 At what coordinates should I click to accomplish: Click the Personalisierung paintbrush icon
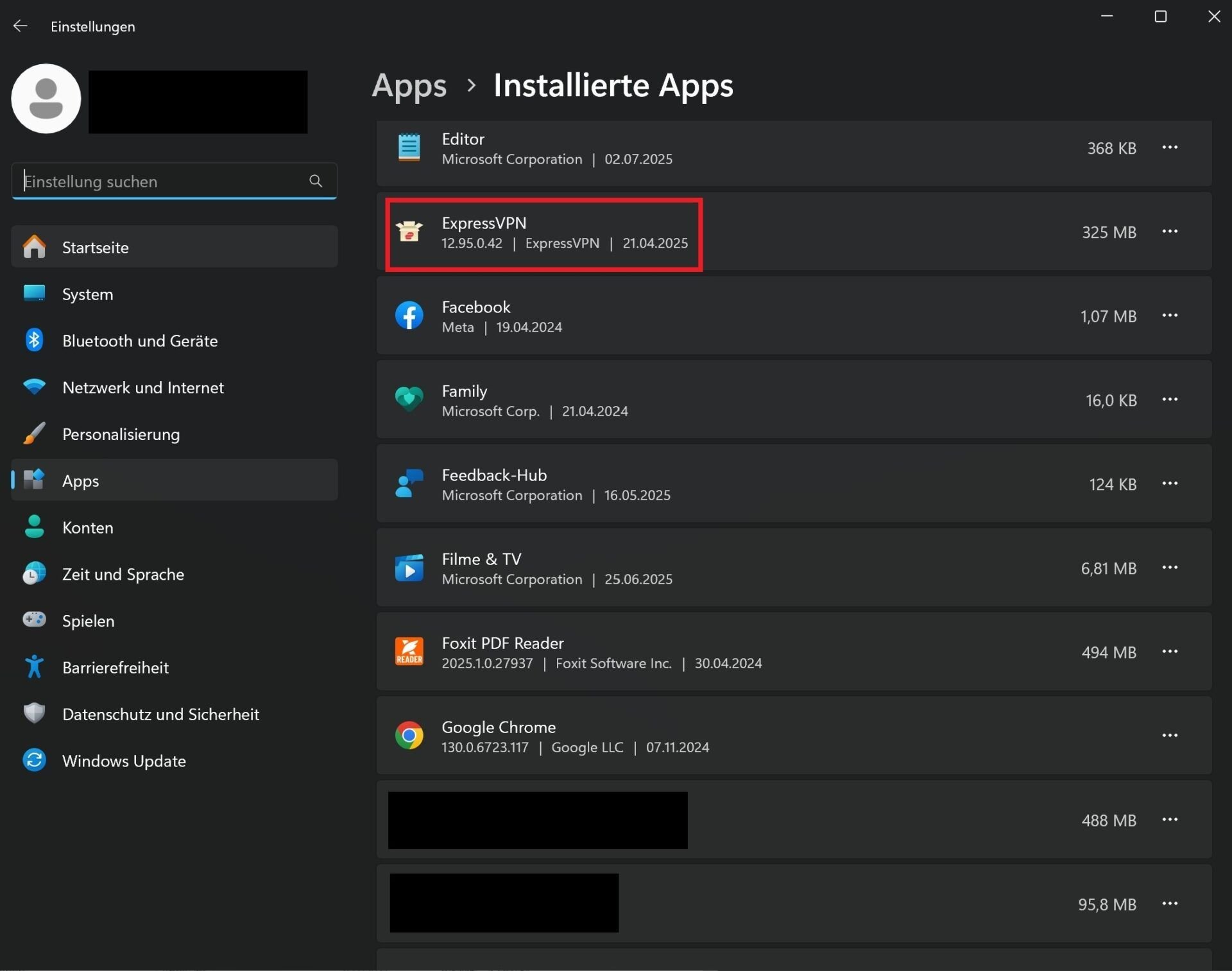[x=34, y=433]
